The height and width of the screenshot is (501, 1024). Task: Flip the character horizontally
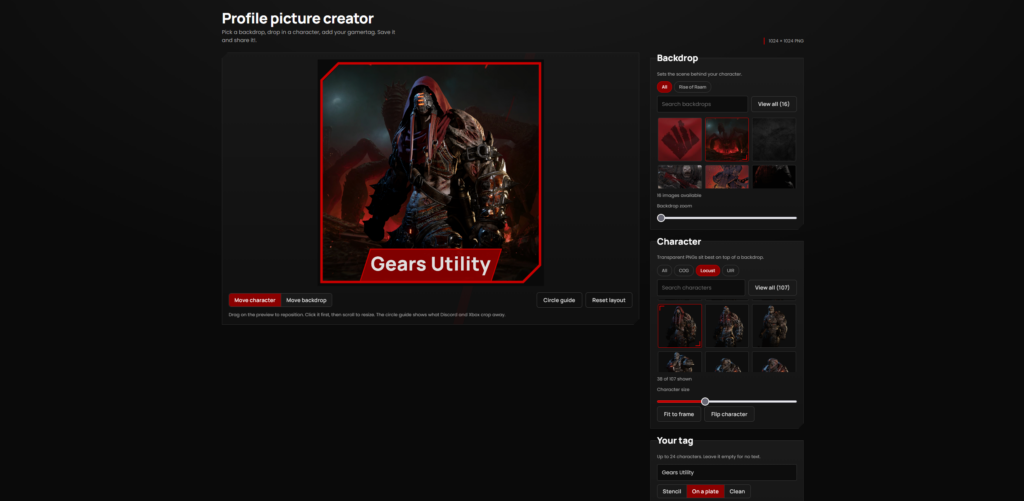tap(729, 414)
